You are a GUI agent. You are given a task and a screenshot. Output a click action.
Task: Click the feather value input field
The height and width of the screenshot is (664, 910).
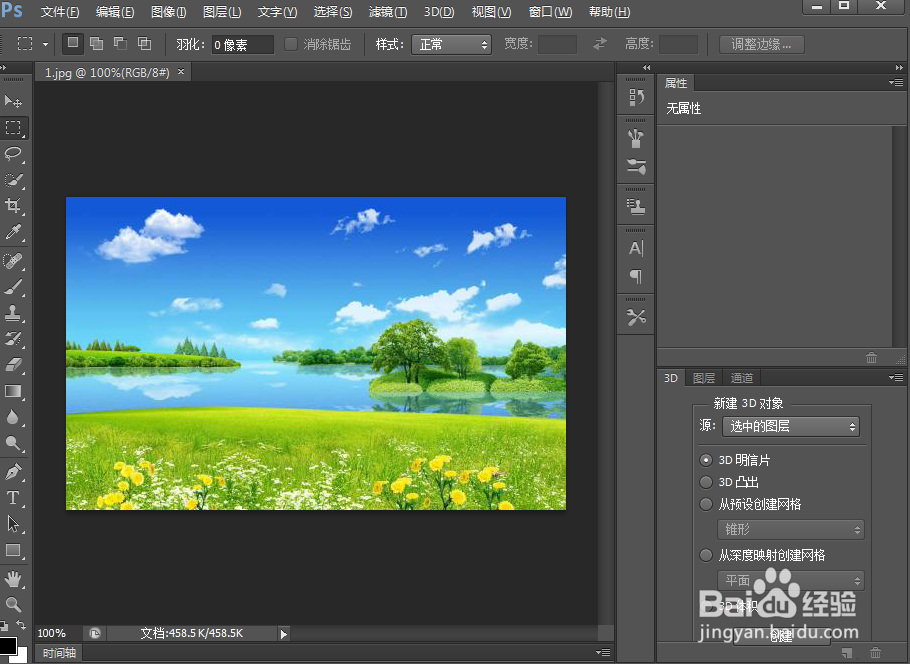click(243, 45)
